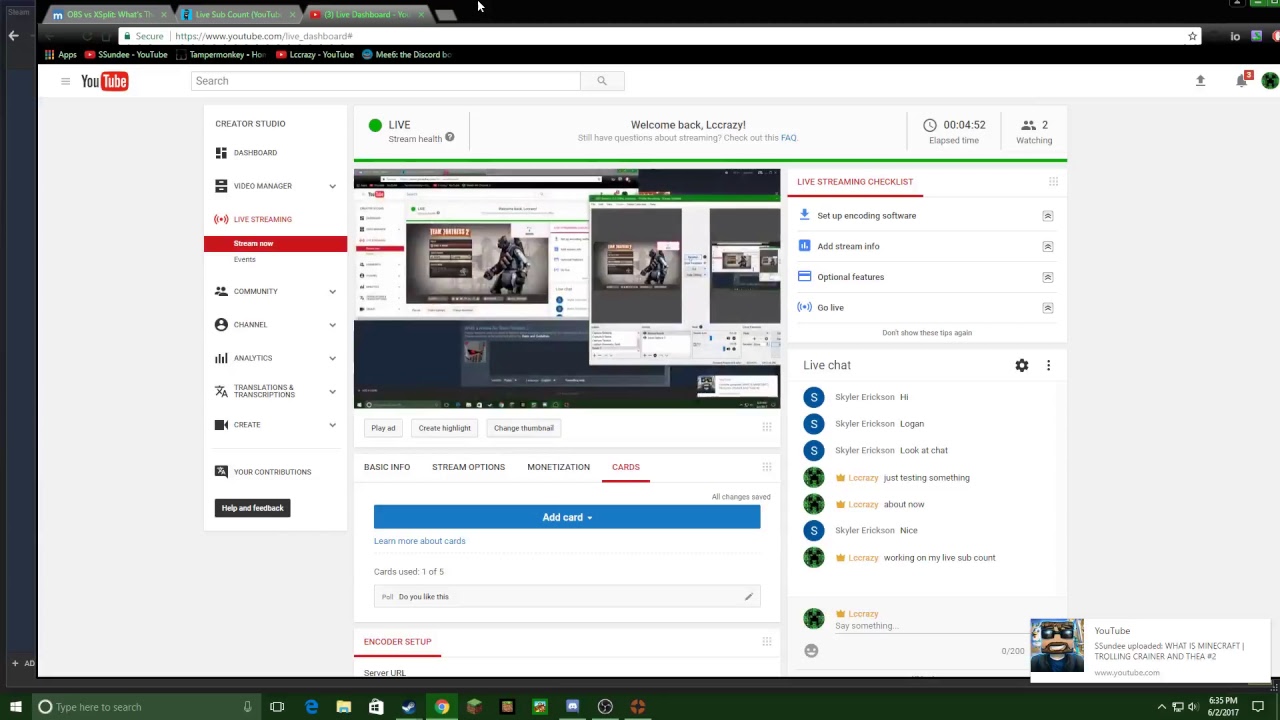The width and height of the screenshot is (1280, 720).
Task: Switch to the Monetization tab
Action: [x=558, y=467]
